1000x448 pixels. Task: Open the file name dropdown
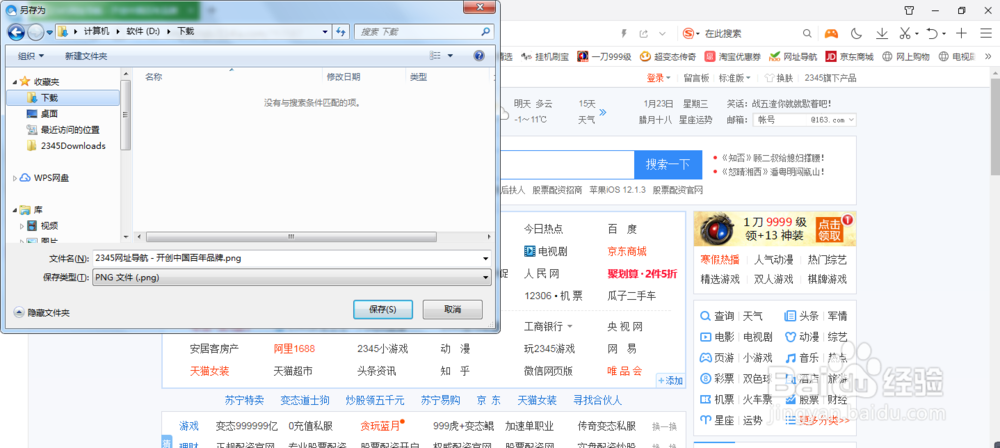pyautogui.click(x=487, y=258)
